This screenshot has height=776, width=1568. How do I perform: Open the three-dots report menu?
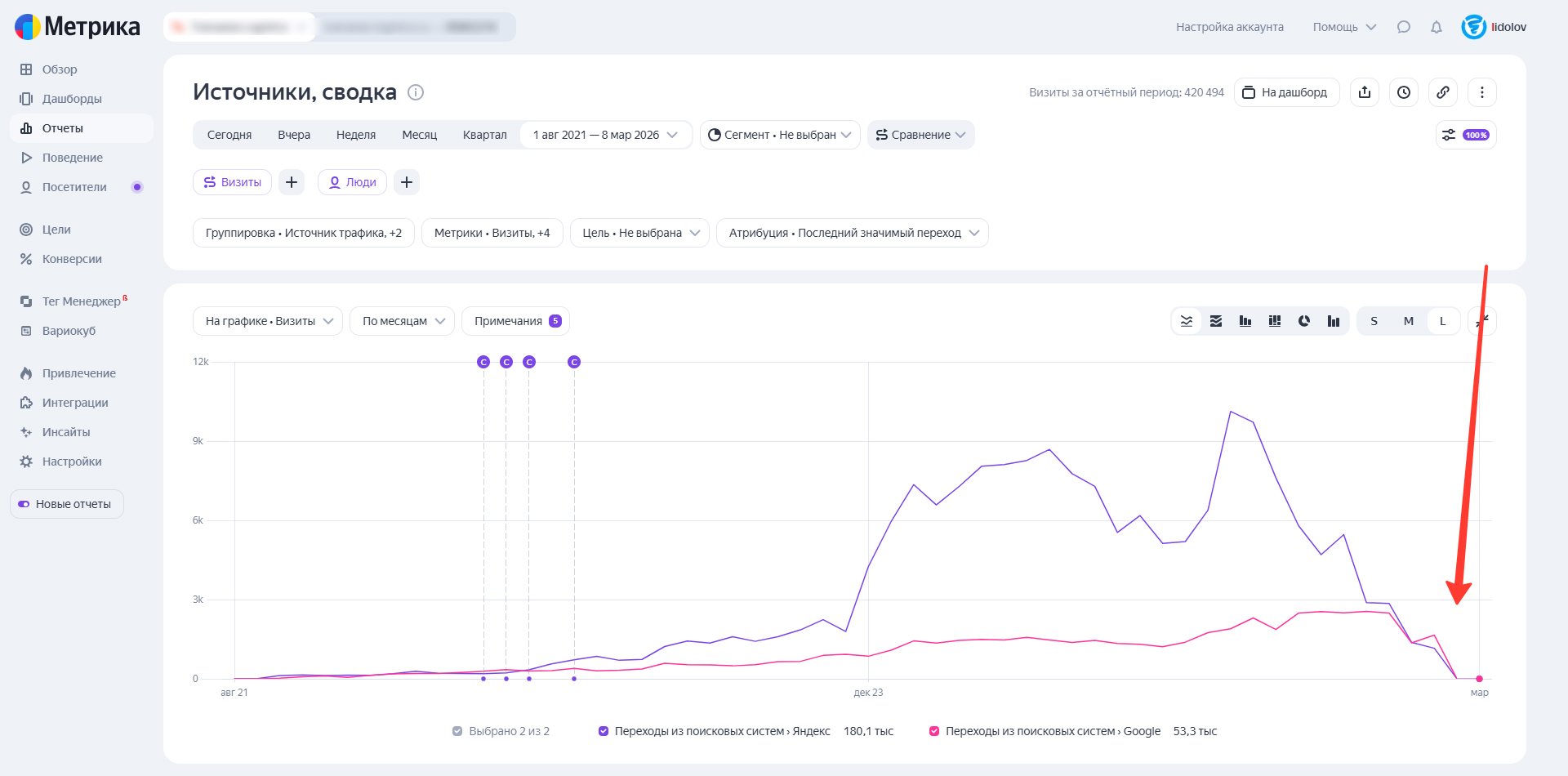pos(1482,92)
